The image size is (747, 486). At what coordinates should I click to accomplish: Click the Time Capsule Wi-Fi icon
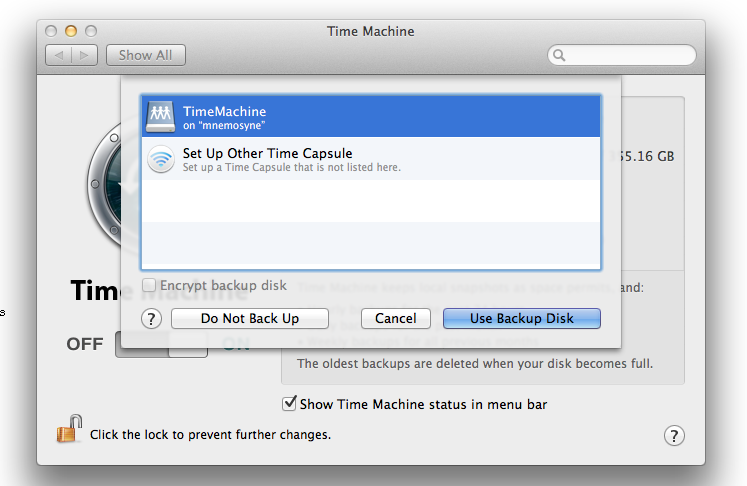pos(161,159)
